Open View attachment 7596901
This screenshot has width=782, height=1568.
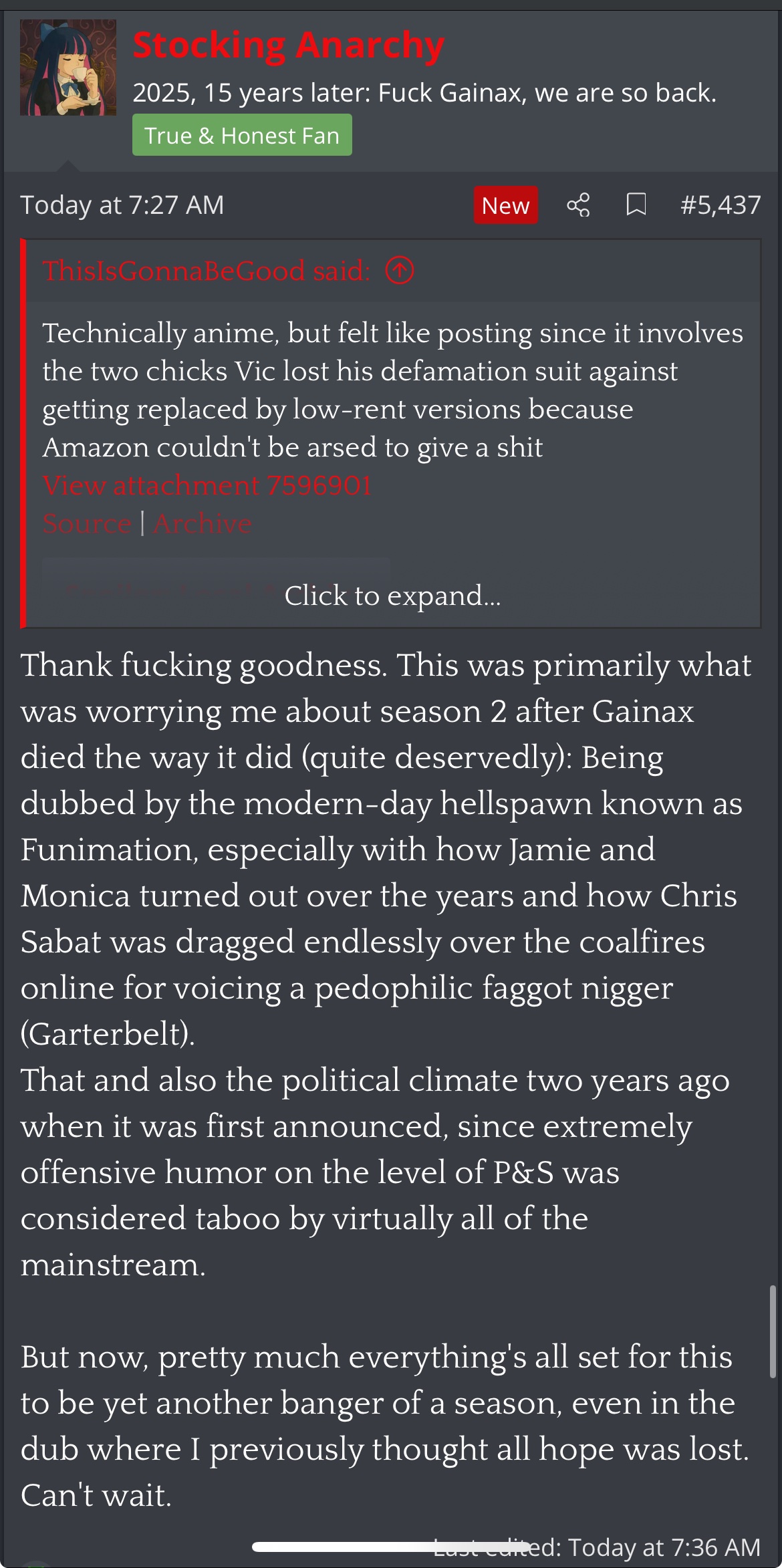pyautogui.click(x=207, y=485)
